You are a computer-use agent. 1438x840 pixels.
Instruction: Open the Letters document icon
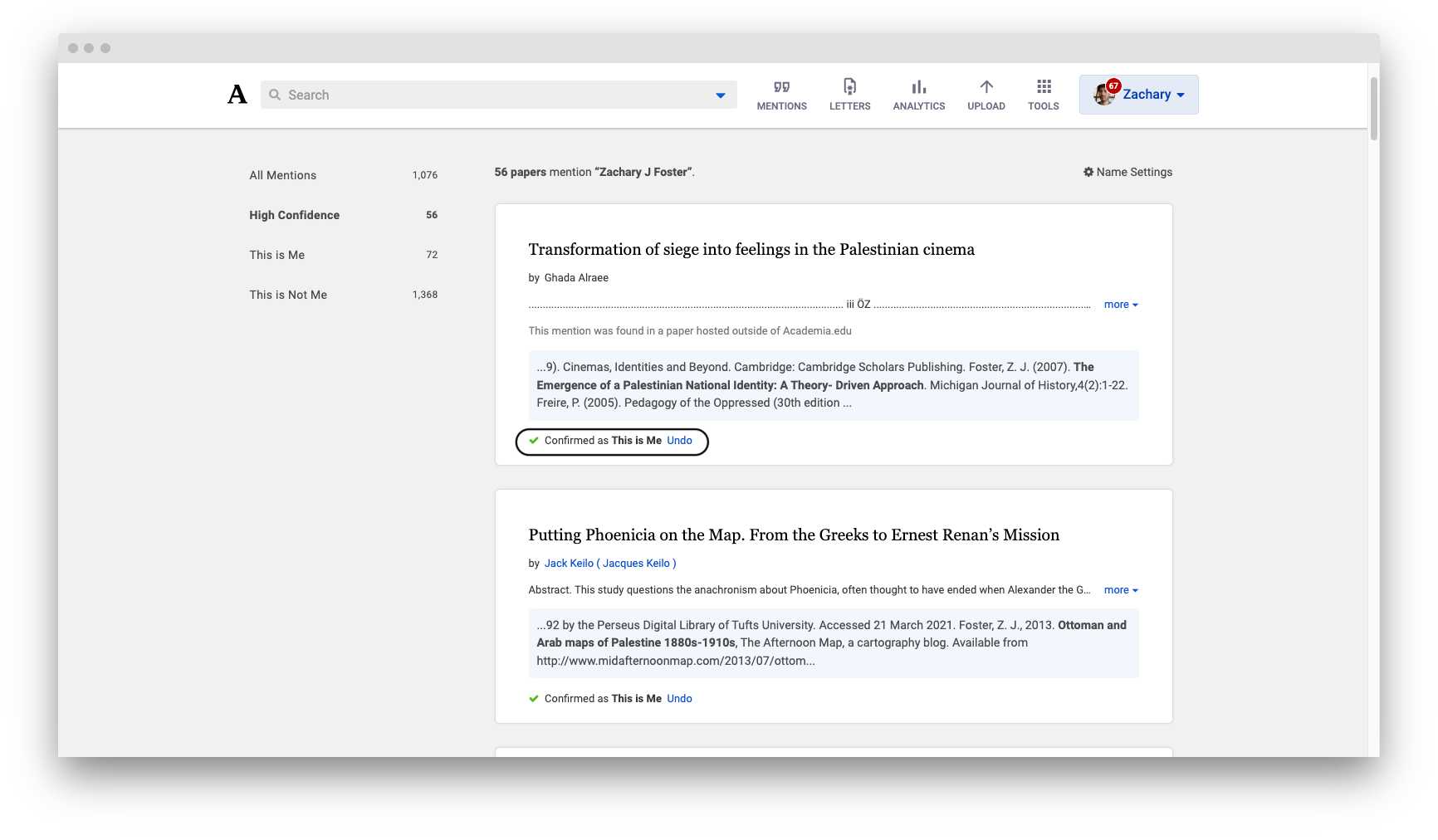849,86
